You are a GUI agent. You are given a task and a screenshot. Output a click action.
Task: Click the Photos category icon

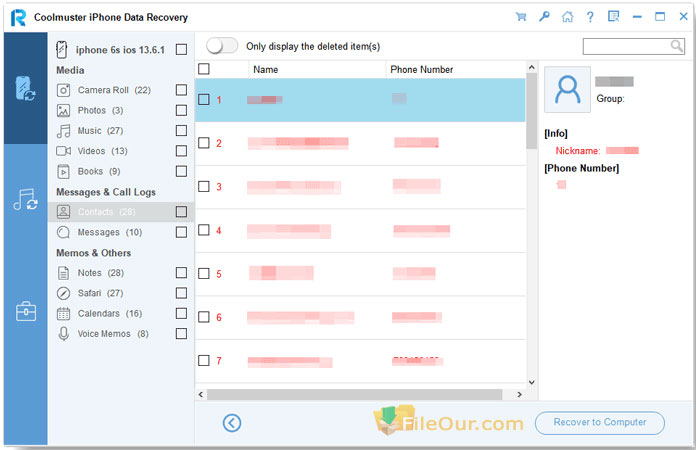(63, 111)
